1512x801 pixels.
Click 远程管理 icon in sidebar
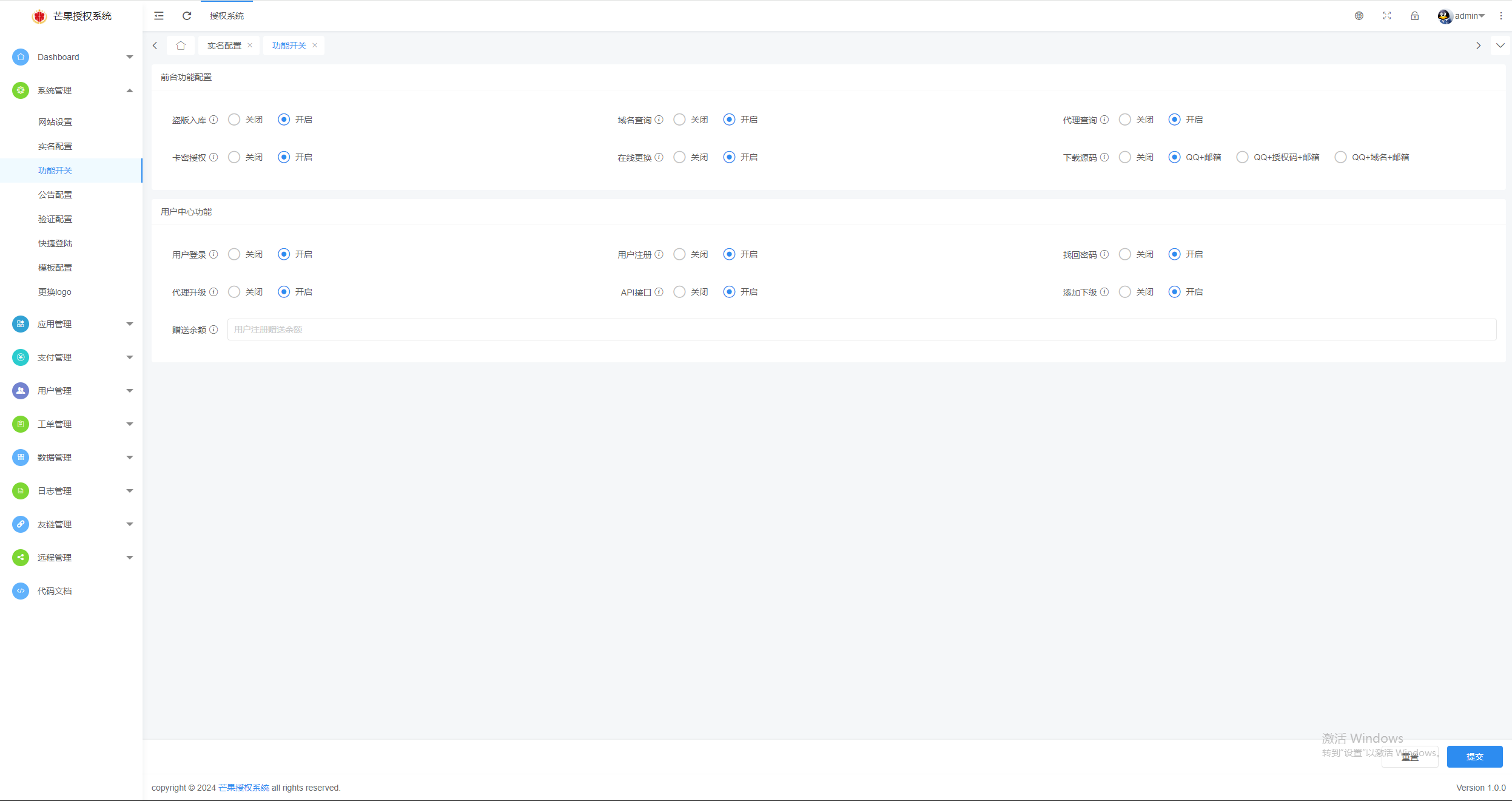(19, 557)
